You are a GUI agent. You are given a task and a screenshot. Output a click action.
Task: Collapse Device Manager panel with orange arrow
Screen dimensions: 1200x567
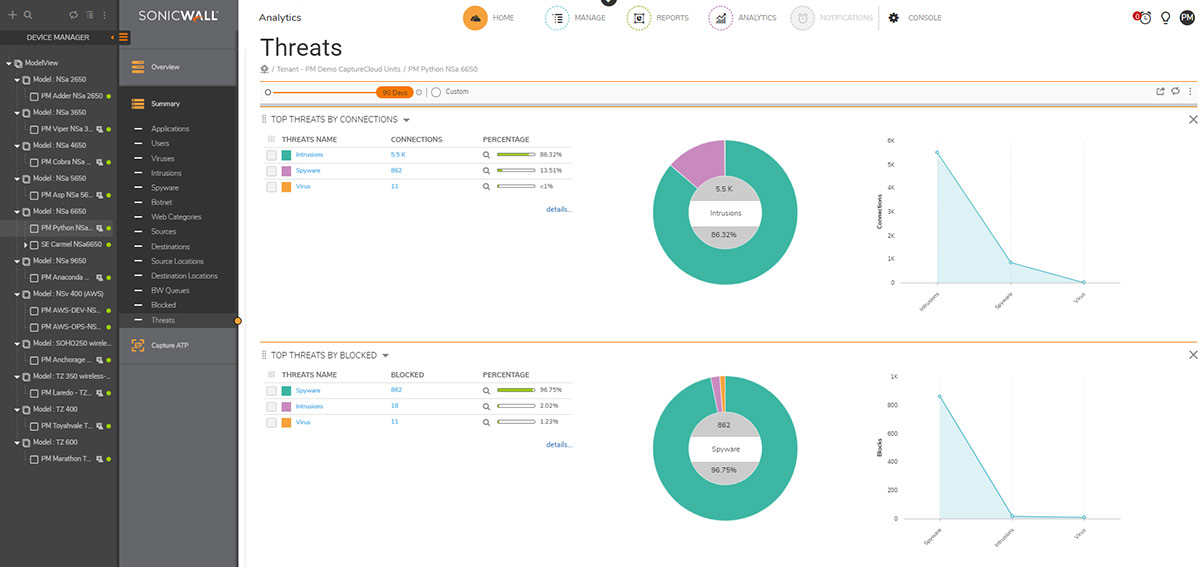[x=113, y=37]
